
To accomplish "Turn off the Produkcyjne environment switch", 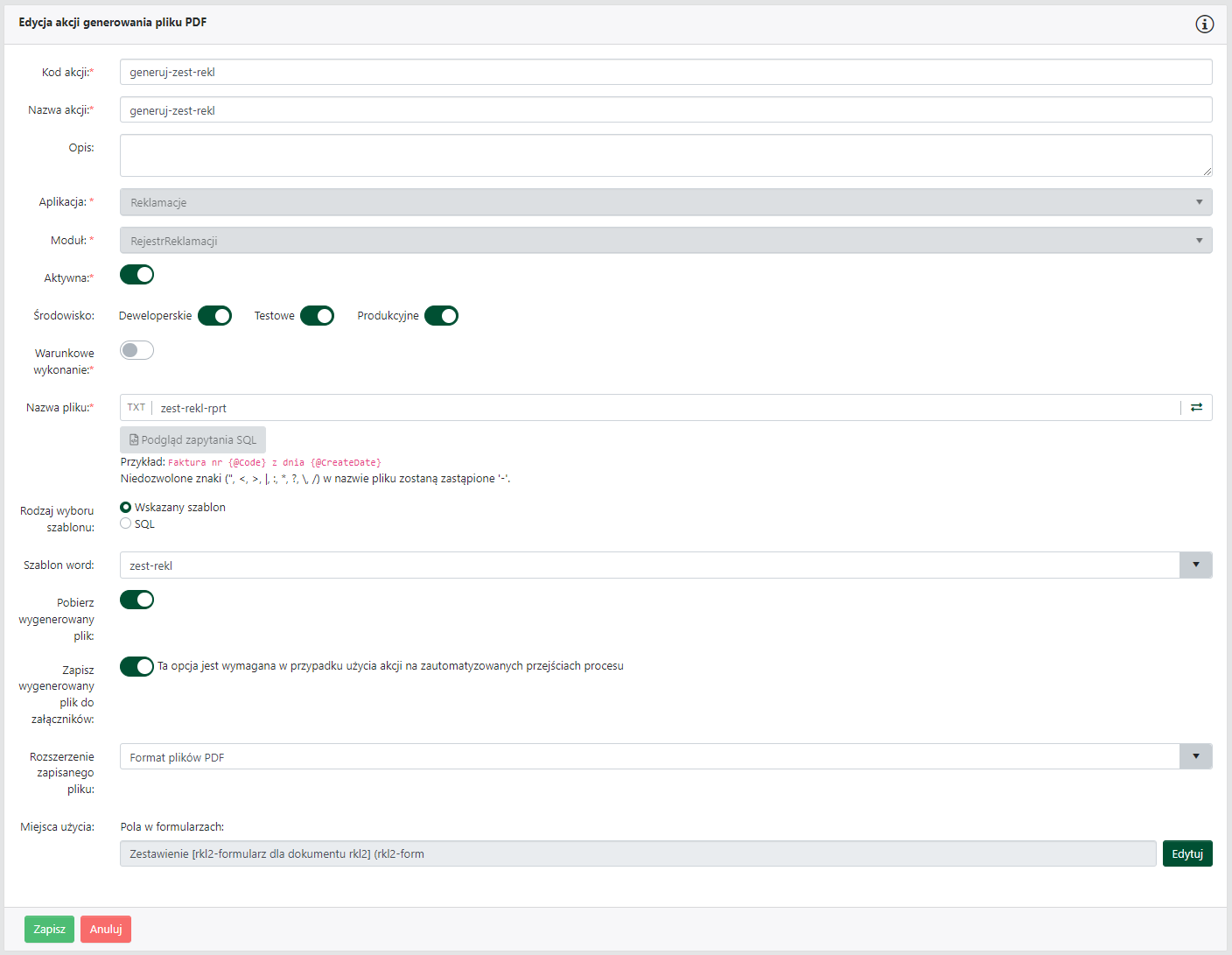I will [x=441, y=316].
